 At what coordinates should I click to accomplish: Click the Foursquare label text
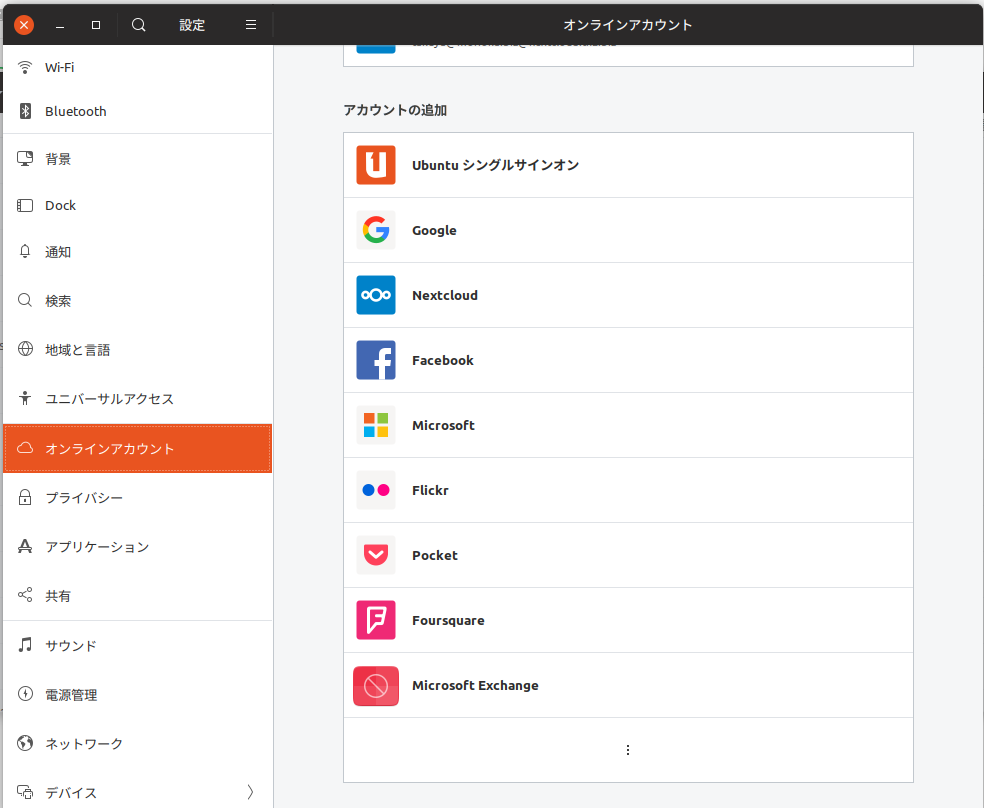click(x=448, y=620)
